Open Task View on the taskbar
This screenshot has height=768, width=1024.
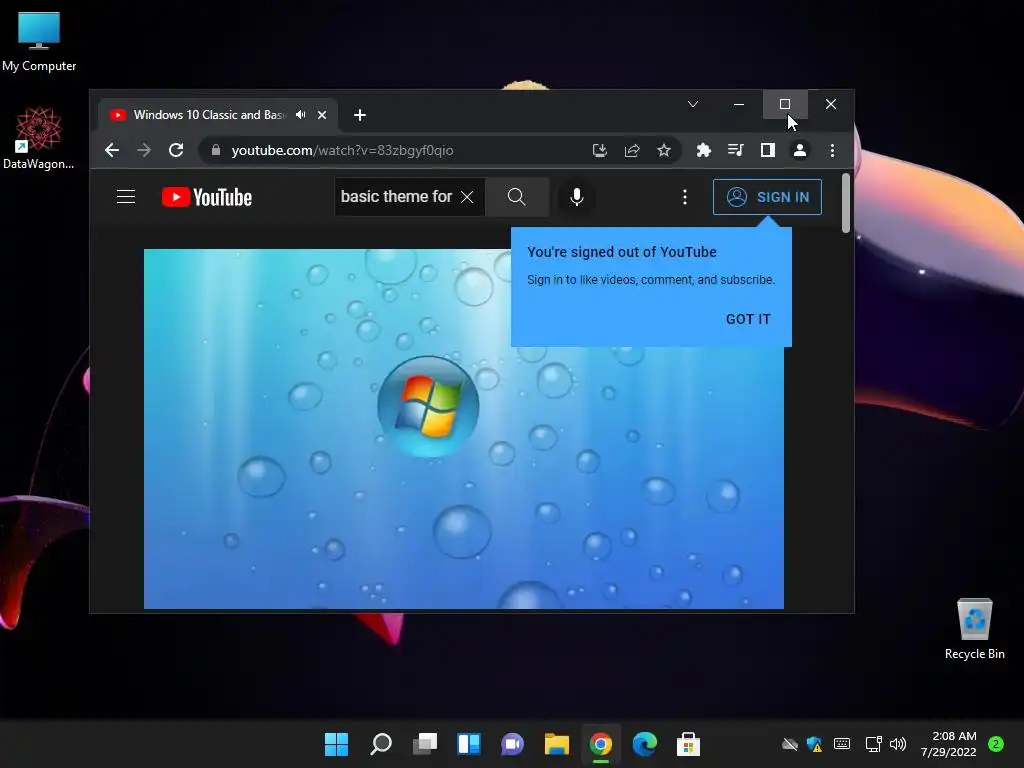pos(424,744)
